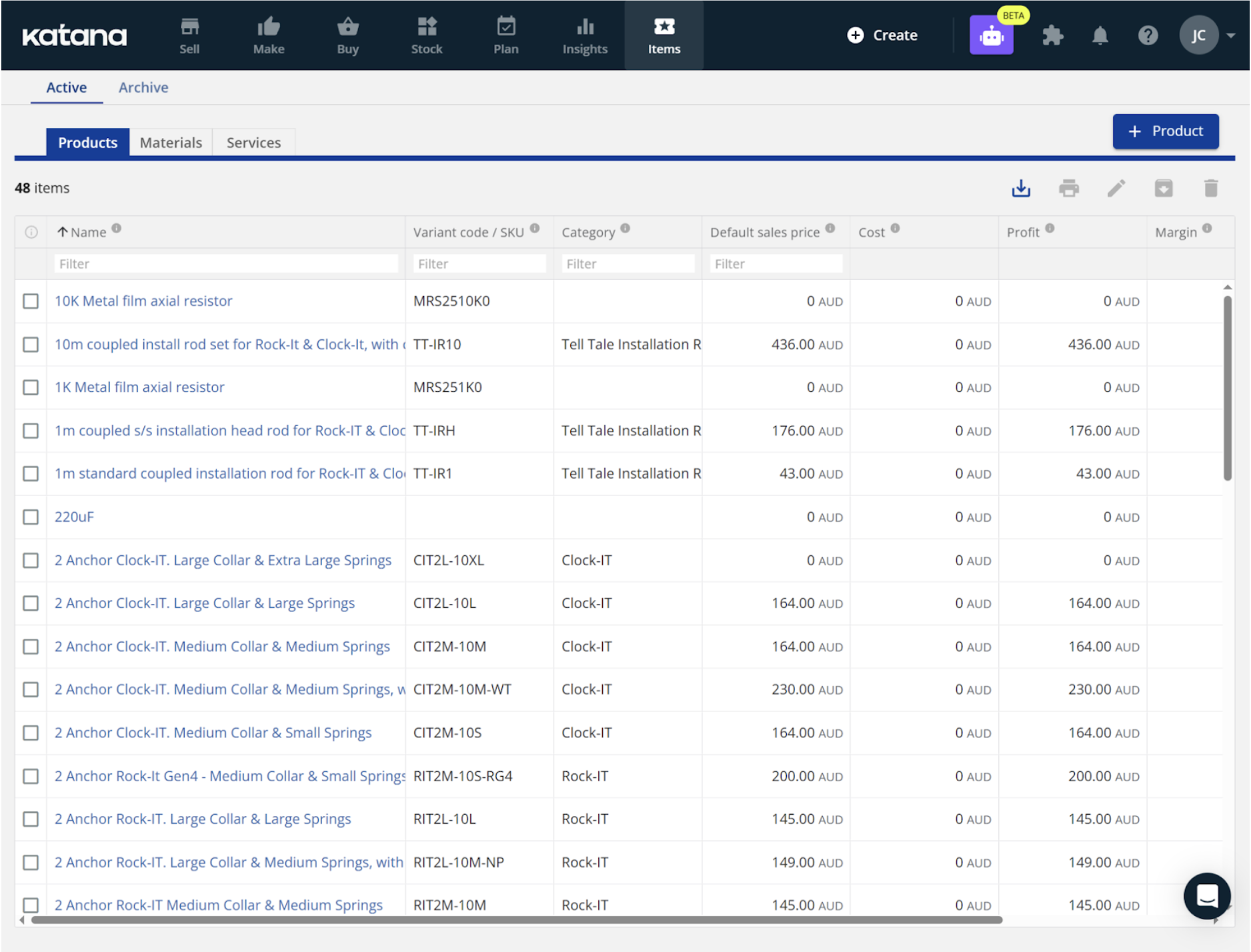
Task: Open the JC user avatar
Action: point(1198,35)
